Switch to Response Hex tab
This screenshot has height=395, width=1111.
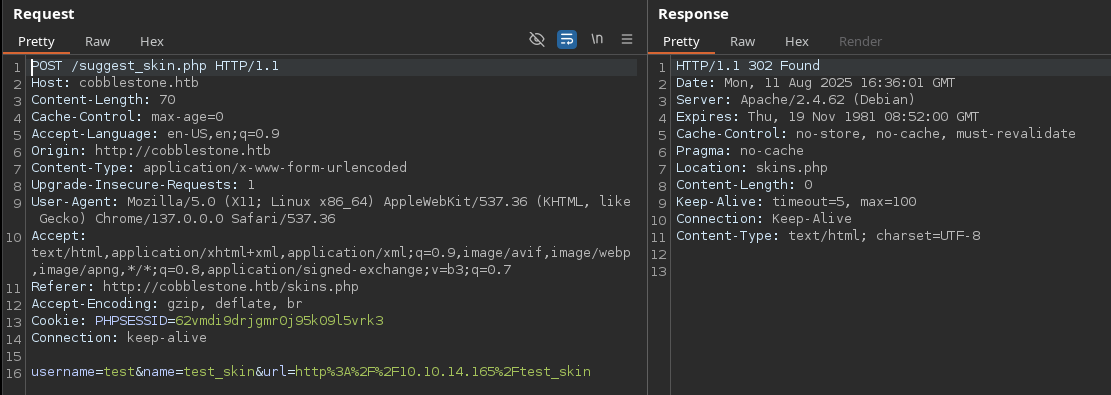(x=796, y=42)
